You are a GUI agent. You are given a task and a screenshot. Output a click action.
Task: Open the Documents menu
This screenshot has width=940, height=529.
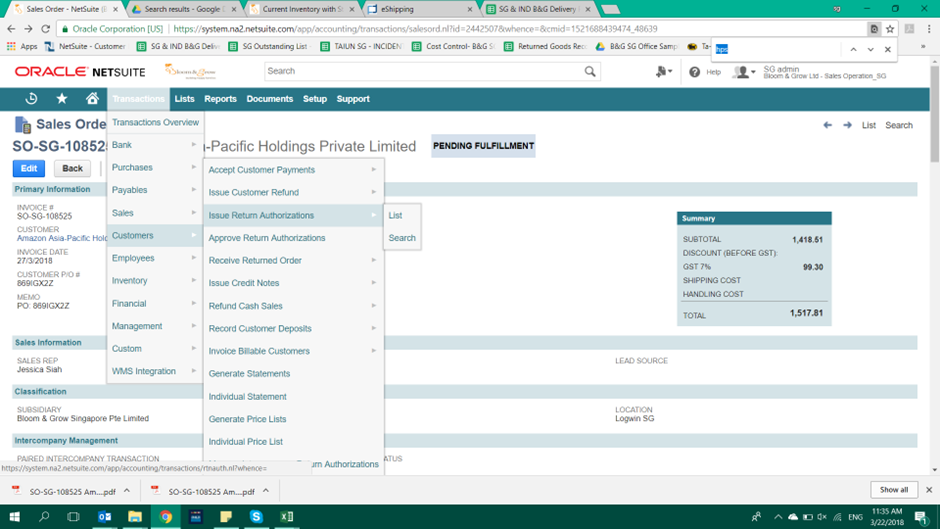click(x=270, y=99)
